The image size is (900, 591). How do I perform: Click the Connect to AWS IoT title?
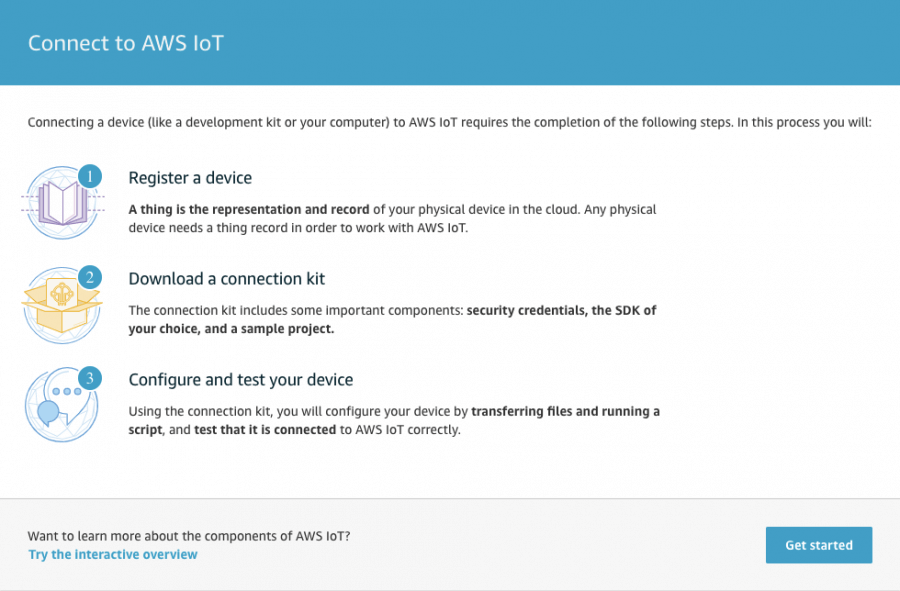click(126, 43)
